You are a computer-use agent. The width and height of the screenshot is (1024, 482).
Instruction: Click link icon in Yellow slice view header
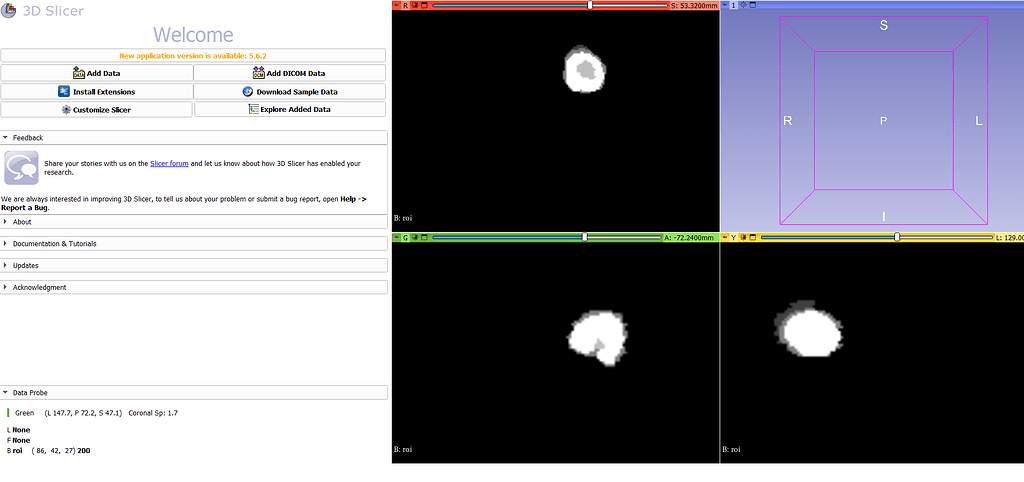(x=743, y=238)
